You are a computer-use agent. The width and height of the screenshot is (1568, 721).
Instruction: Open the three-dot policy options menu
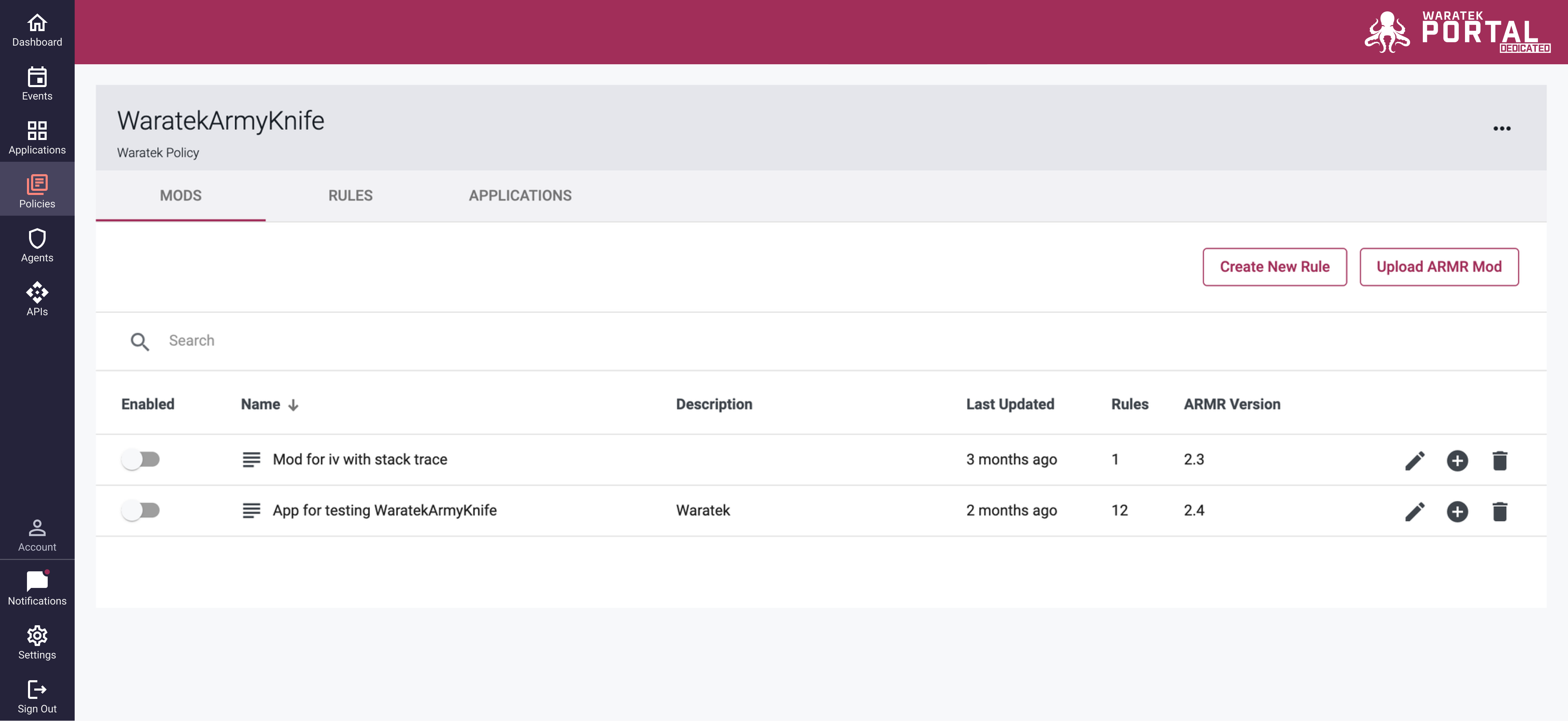pyautogui.click(x=1502, y=128)
